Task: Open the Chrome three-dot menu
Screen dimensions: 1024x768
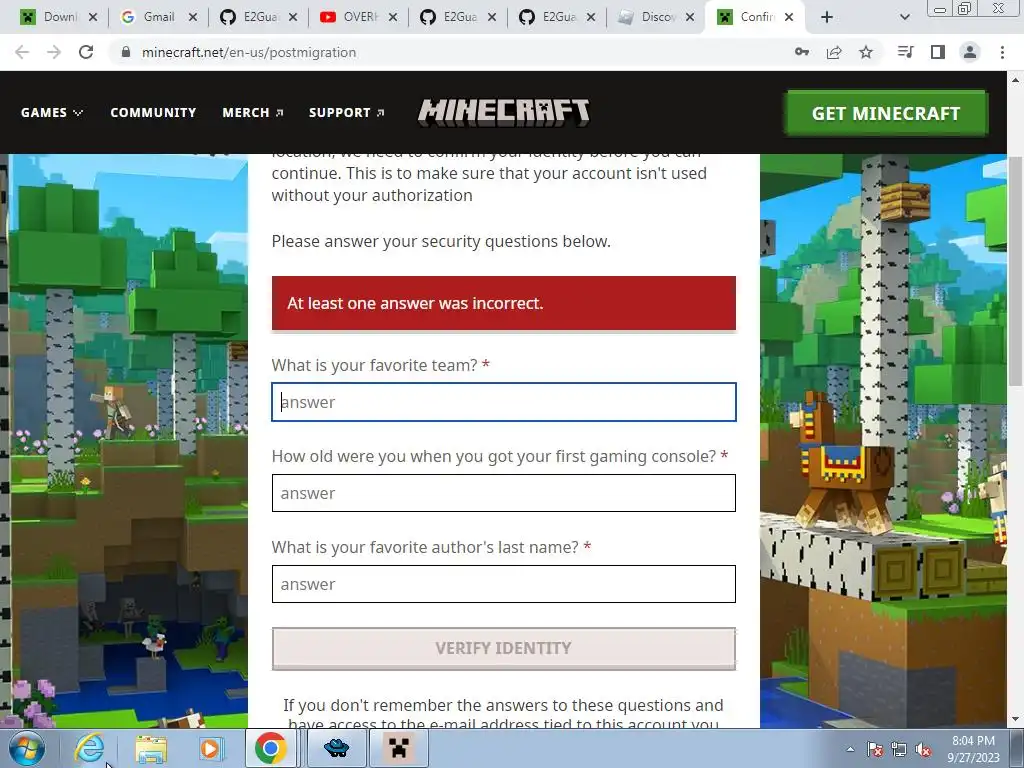Action: coord(1002,52)
